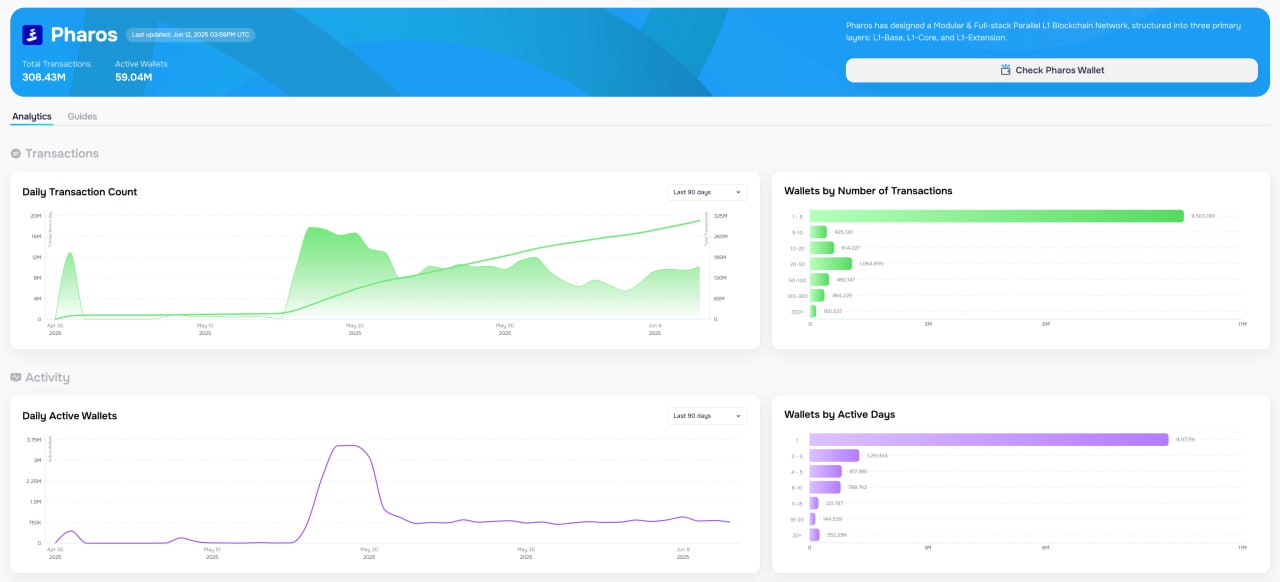Click the Transactions section icon

point(15,154)
